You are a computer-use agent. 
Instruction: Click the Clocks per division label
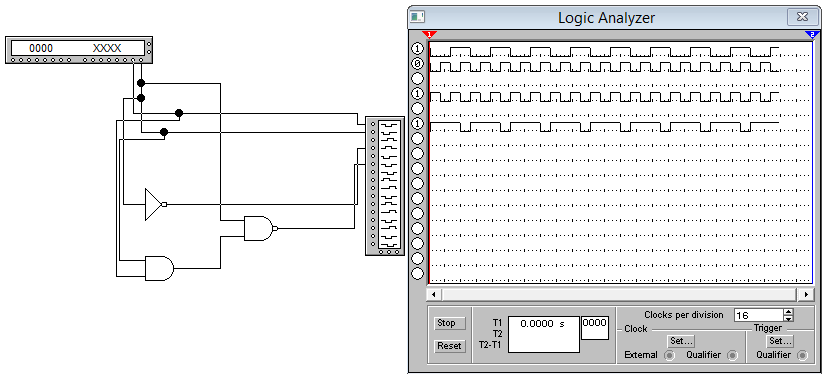[x=684, y=315]
